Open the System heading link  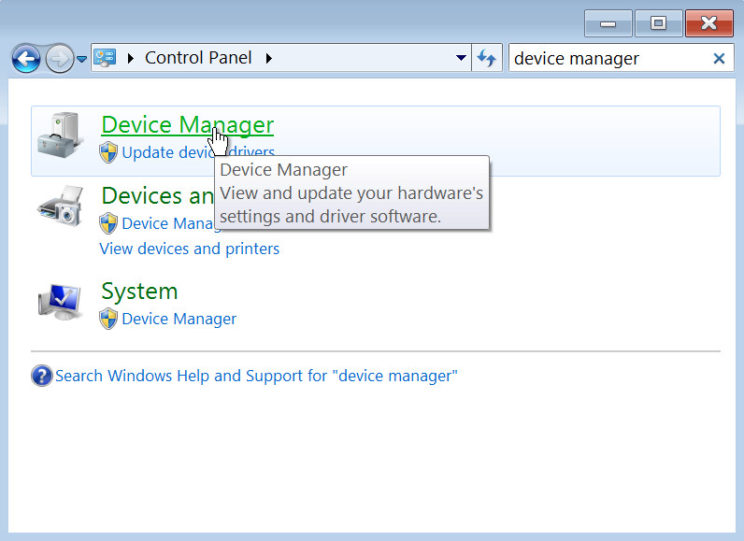pos(139,291)
